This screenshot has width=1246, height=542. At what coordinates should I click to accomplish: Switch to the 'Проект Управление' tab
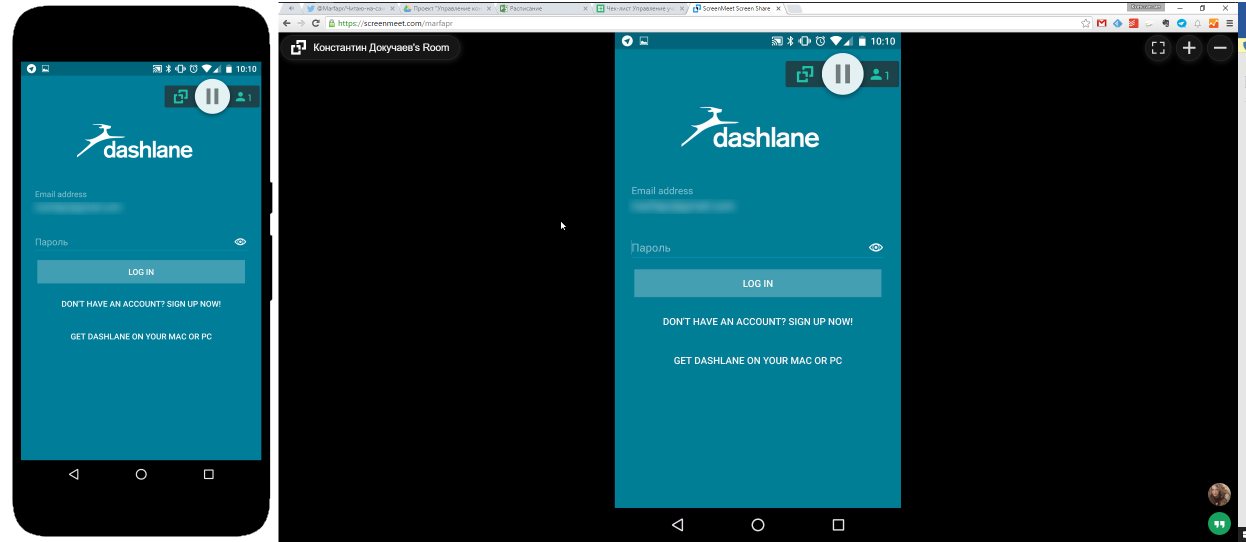(448, 8)
